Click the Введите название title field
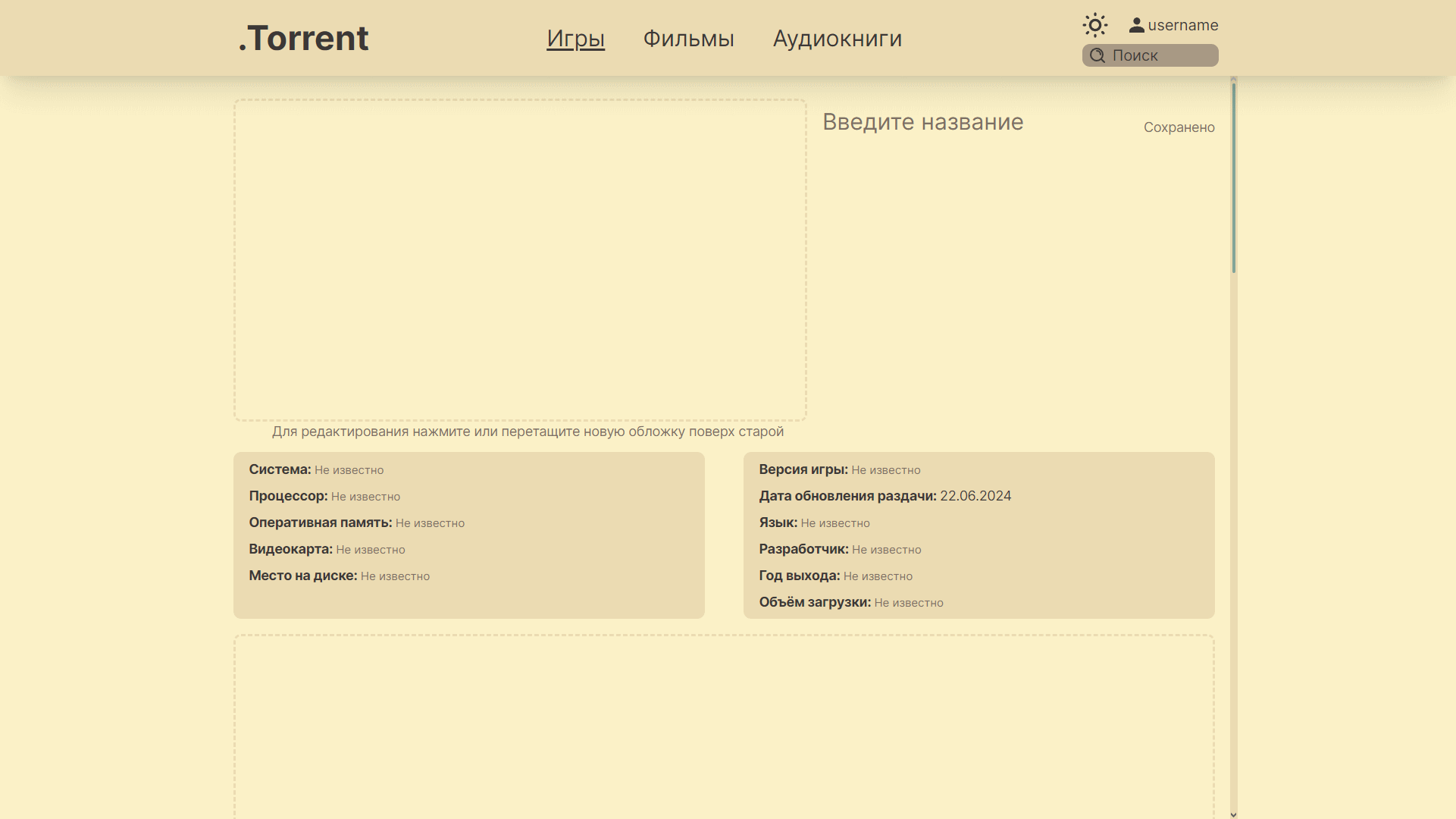This screenshot has height=819, width=1456. (x=922, y=122)
